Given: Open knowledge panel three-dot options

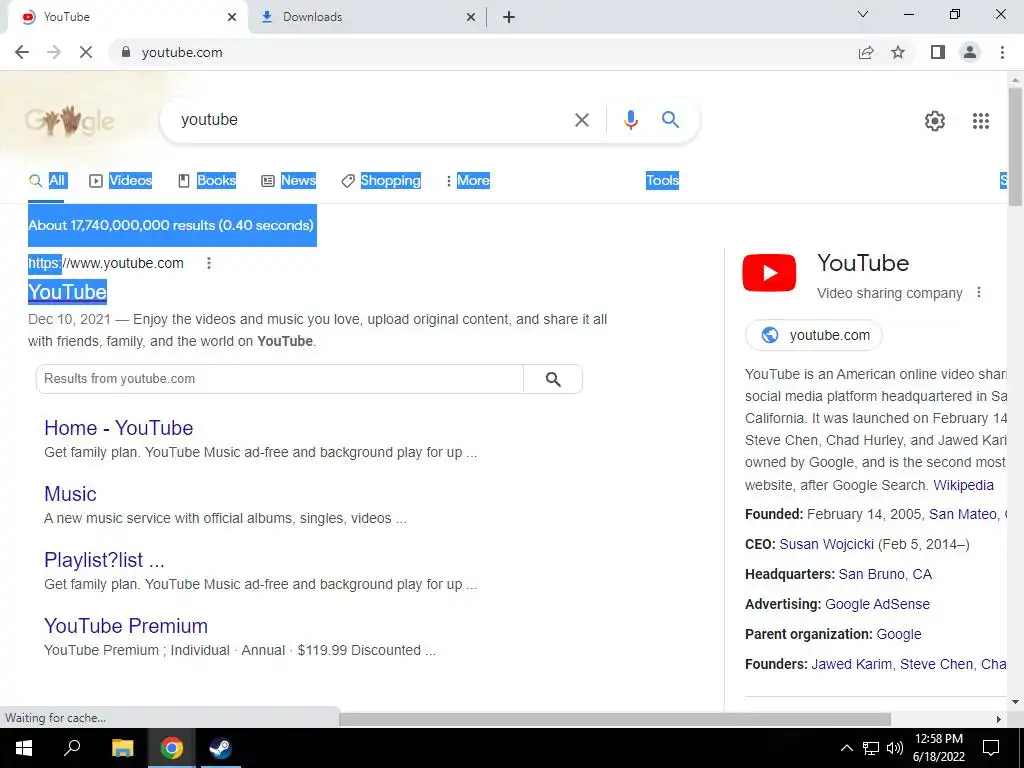Looking at the screenshot, I should (x=978, y=293).
